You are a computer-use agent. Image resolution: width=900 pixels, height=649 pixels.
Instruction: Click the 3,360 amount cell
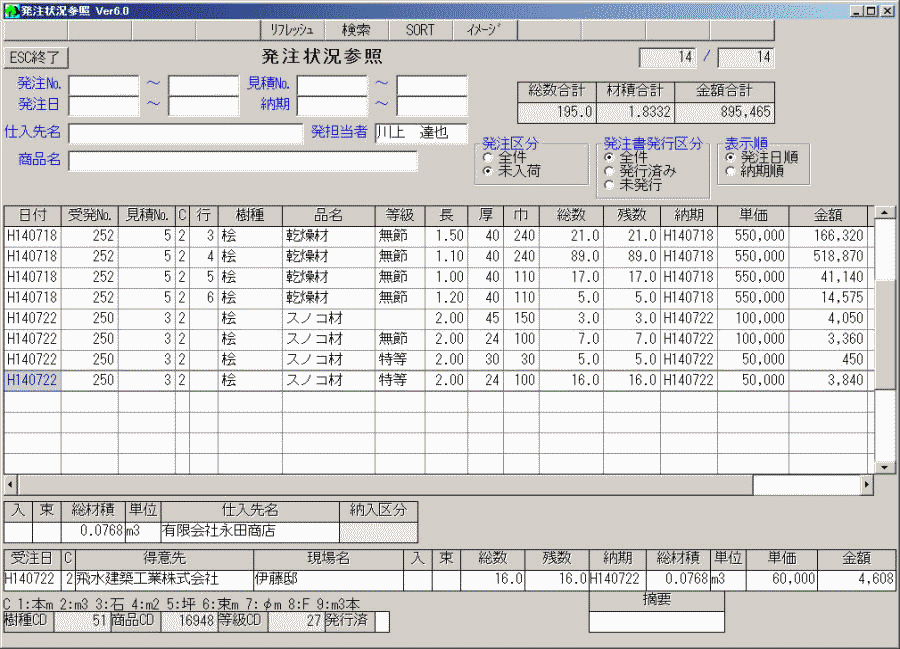point(828,339)
